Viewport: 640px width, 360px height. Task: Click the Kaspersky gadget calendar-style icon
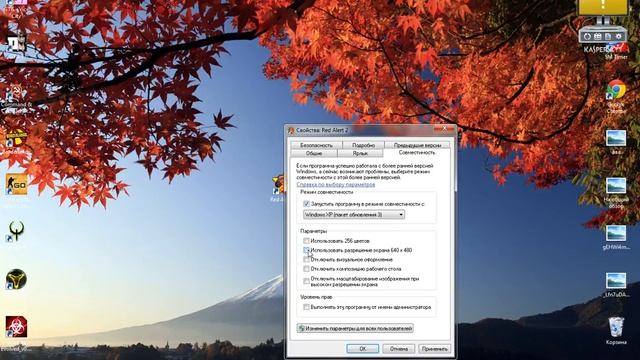[x=598, y=36]
